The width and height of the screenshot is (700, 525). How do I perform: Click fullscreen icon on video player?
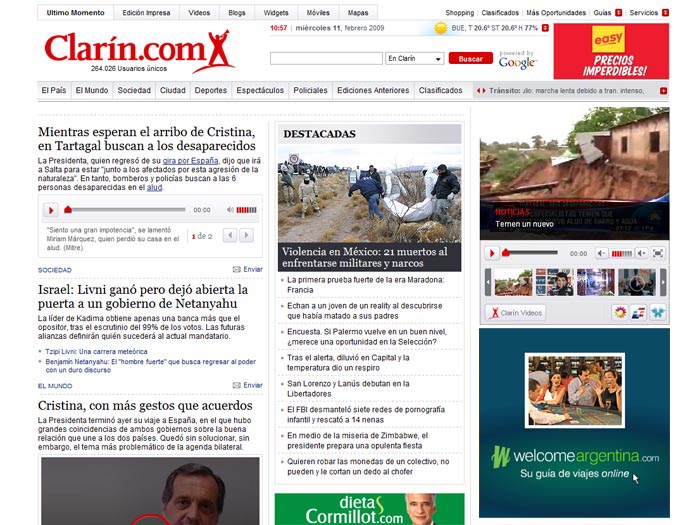(658, 254)
